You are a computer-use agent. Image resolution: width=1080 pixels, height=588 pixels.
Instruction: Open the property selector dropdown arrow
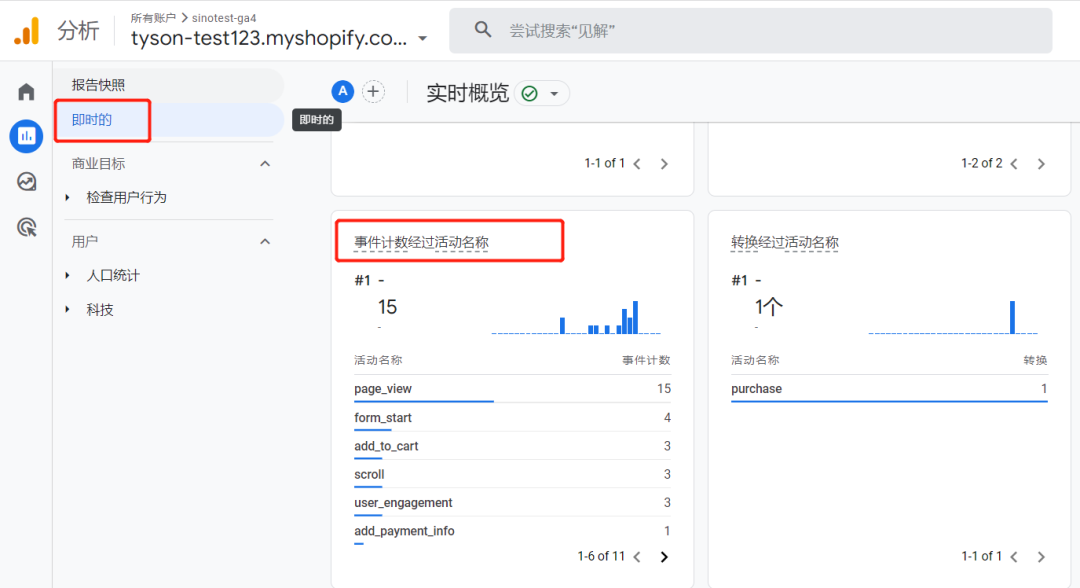coord(423,39)
